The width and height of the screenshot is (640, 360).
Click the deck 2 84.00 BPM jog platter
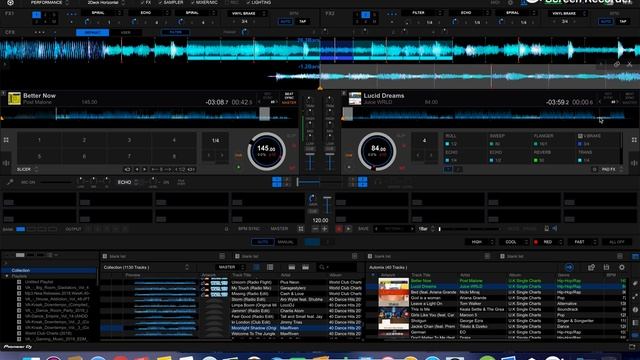[x=377, y=151]
